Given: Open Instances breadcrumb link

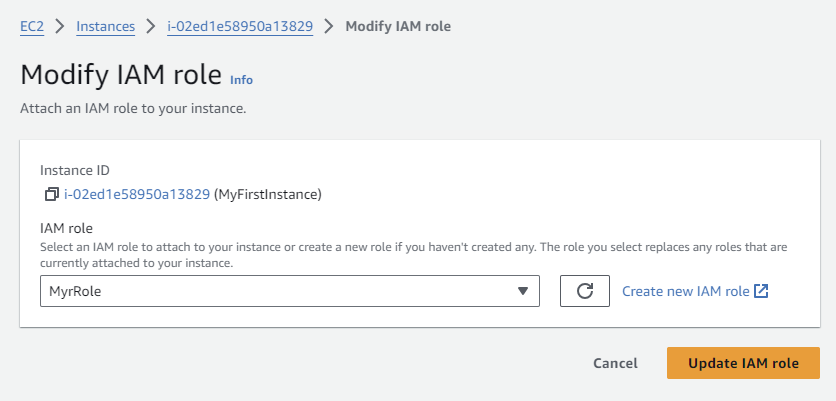Looking at the screenshot, I should coord(106,26).
